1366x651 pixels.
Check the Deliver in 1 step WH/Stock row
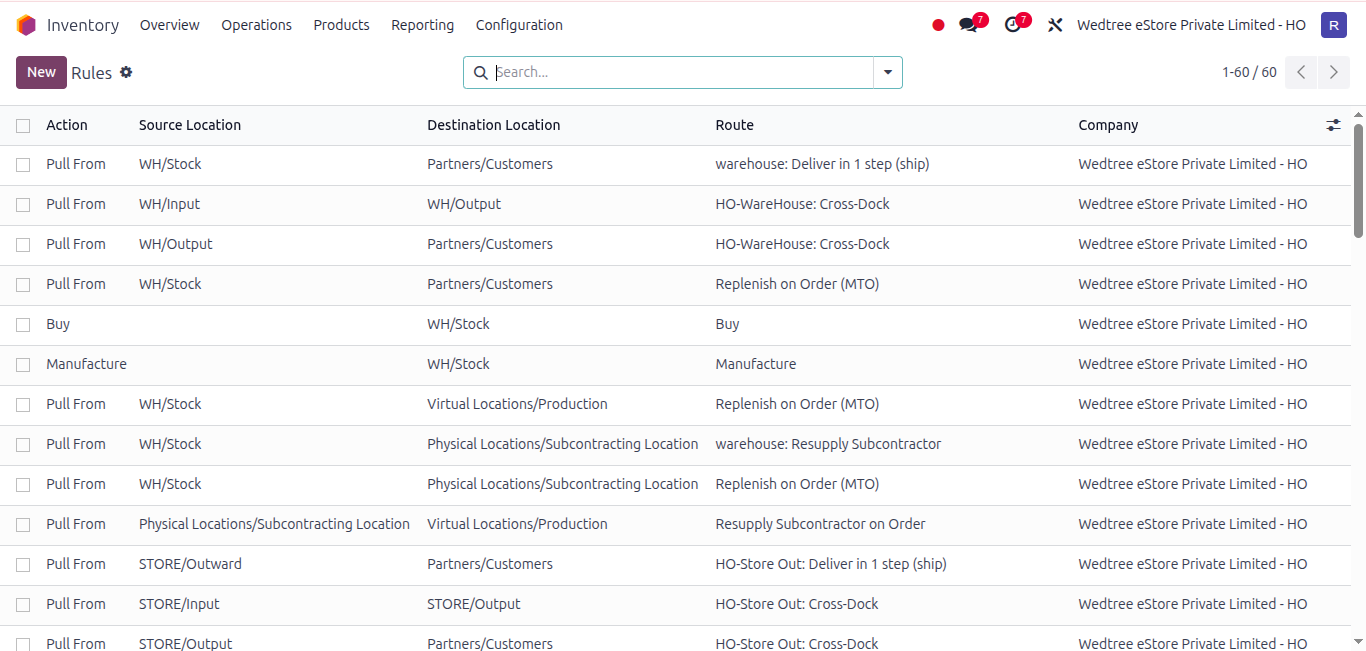23,164
